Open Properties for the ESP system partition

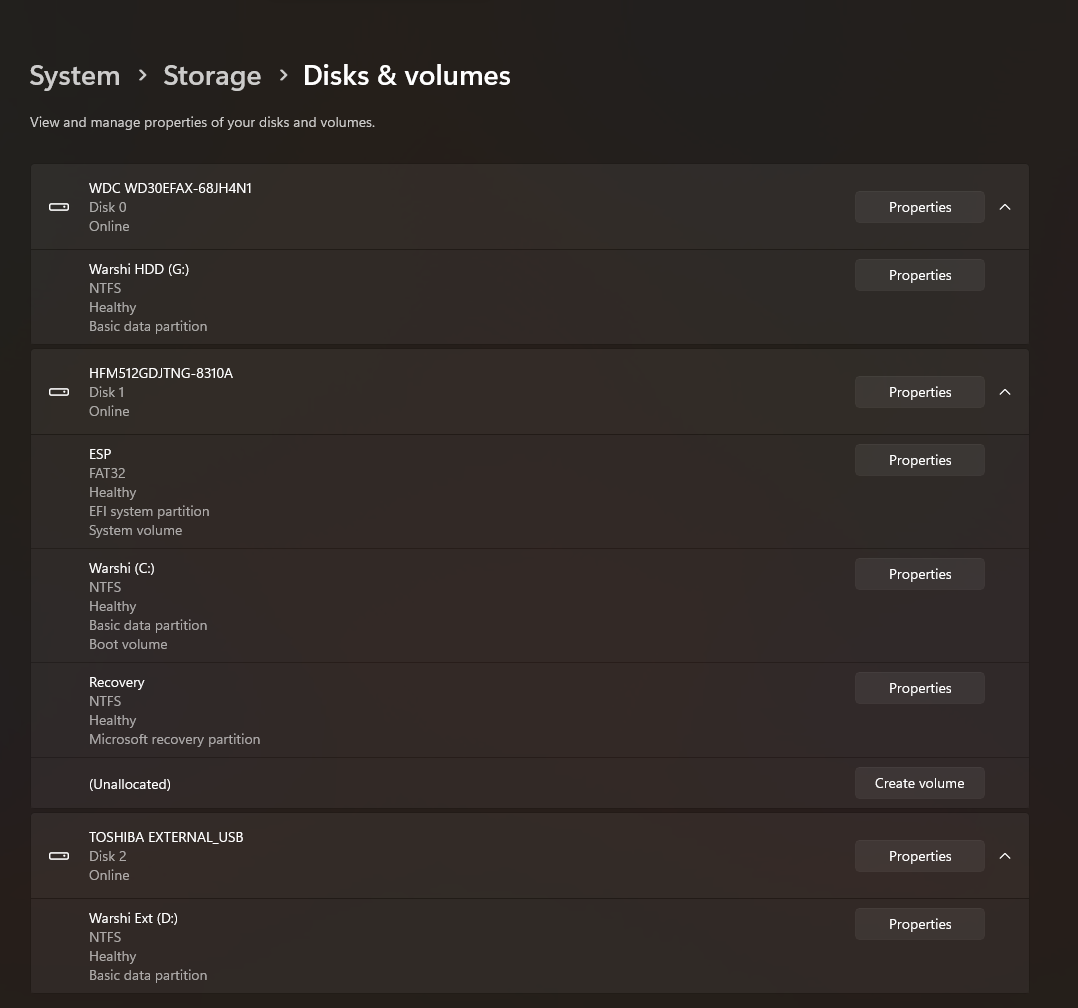[x=919, y=460]
